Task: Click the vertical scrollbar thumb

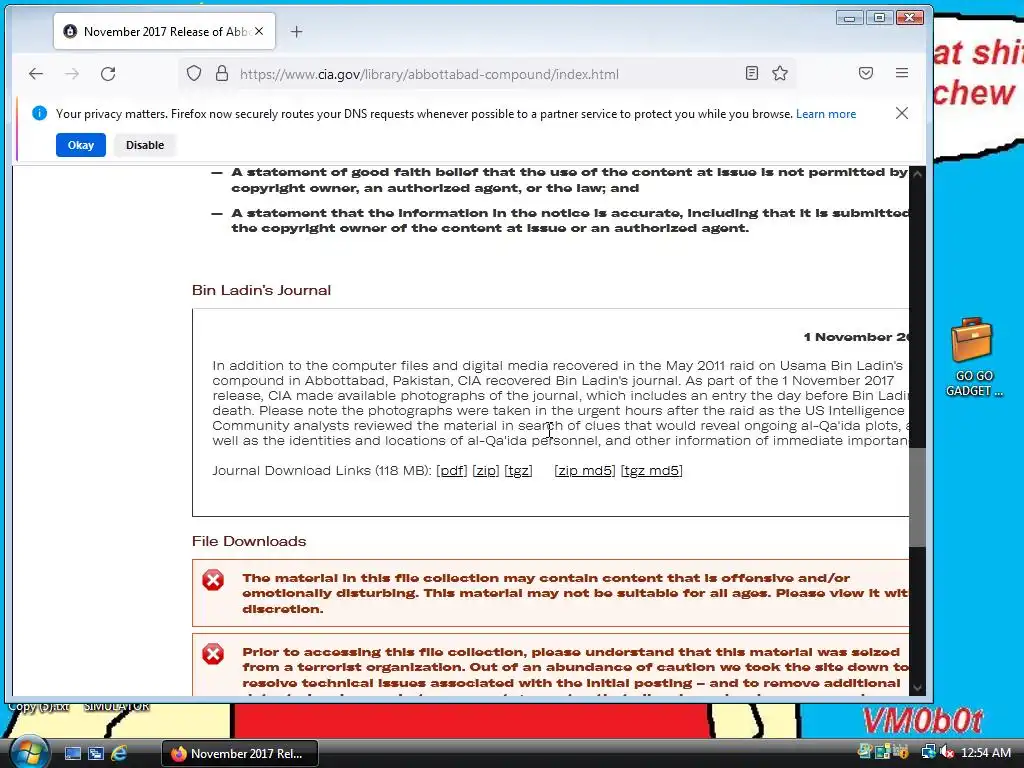Action: coord(918,497)
